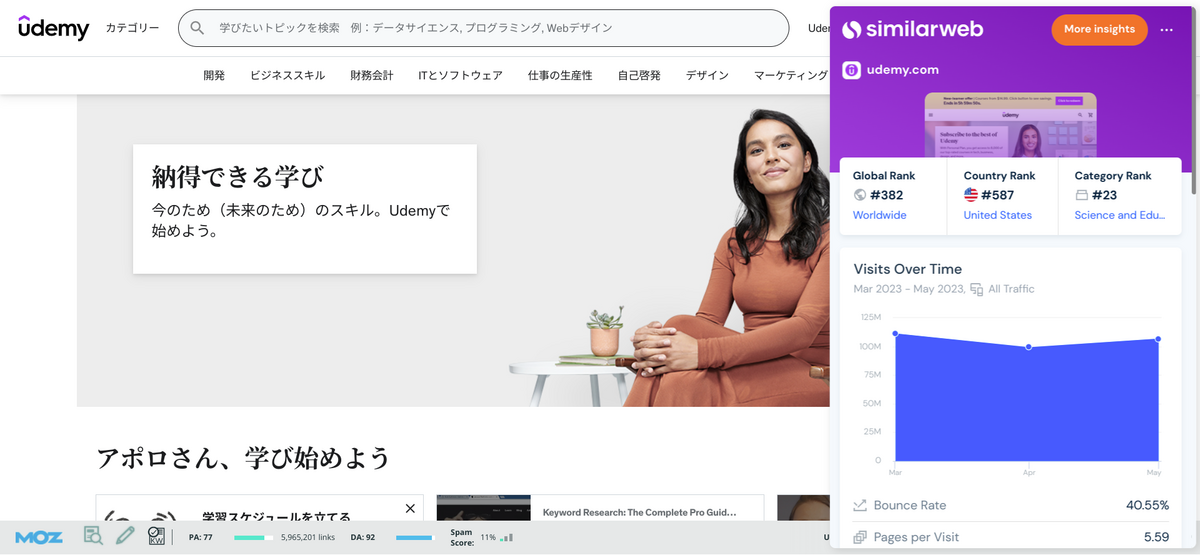Image resolution: width=1200 pixels, height=555 pixels.
Task: Open the Worldwide rank link
Action: (x=880, y=215)
